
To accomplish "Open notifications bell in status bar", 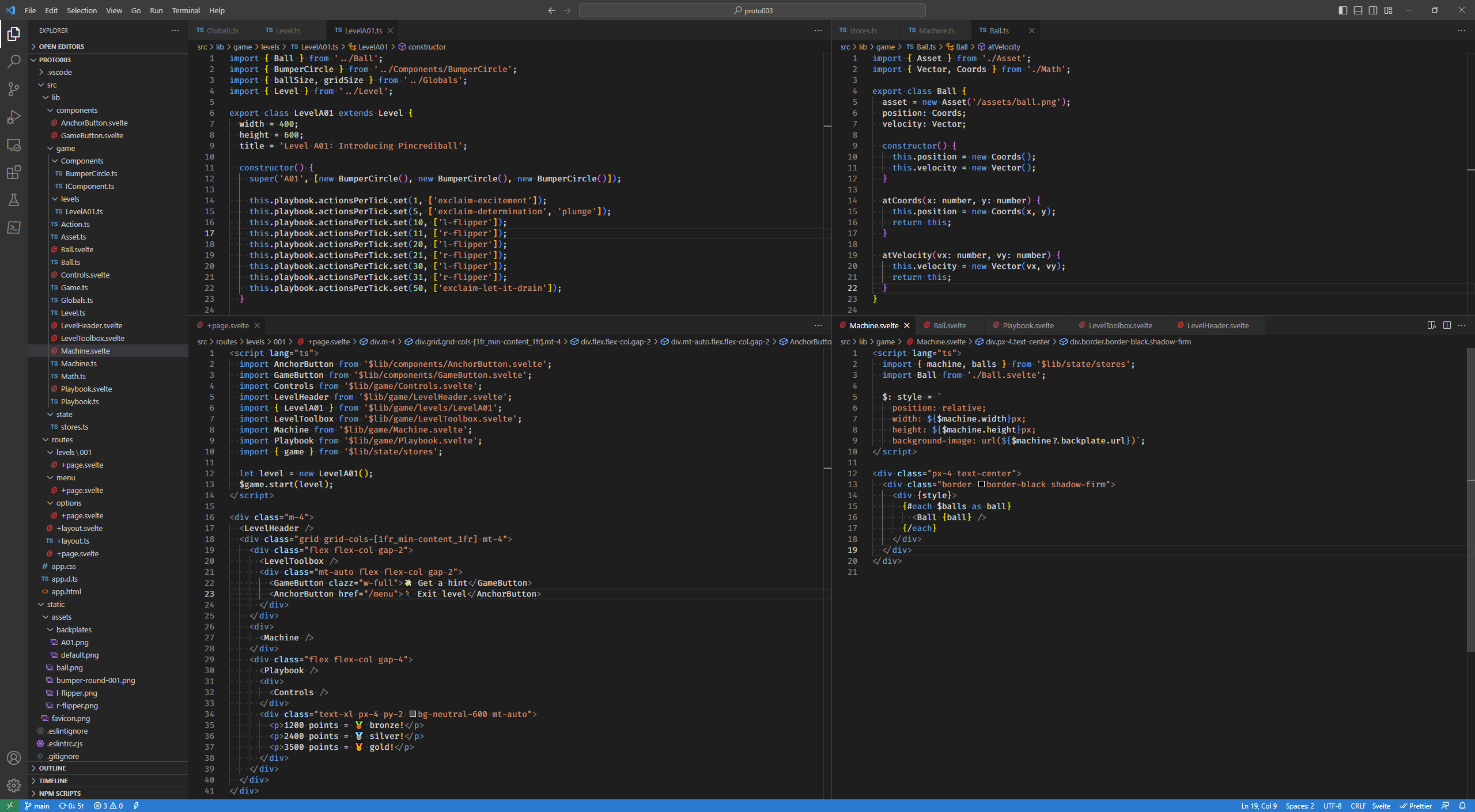I will pyautogui.click(x=1462, y=806).
